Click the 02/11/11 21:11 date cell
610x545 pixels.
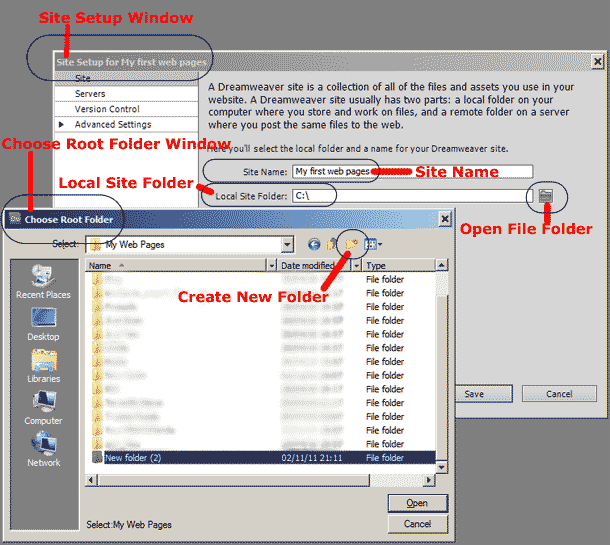pyautogui.click(x=312, y=458)
